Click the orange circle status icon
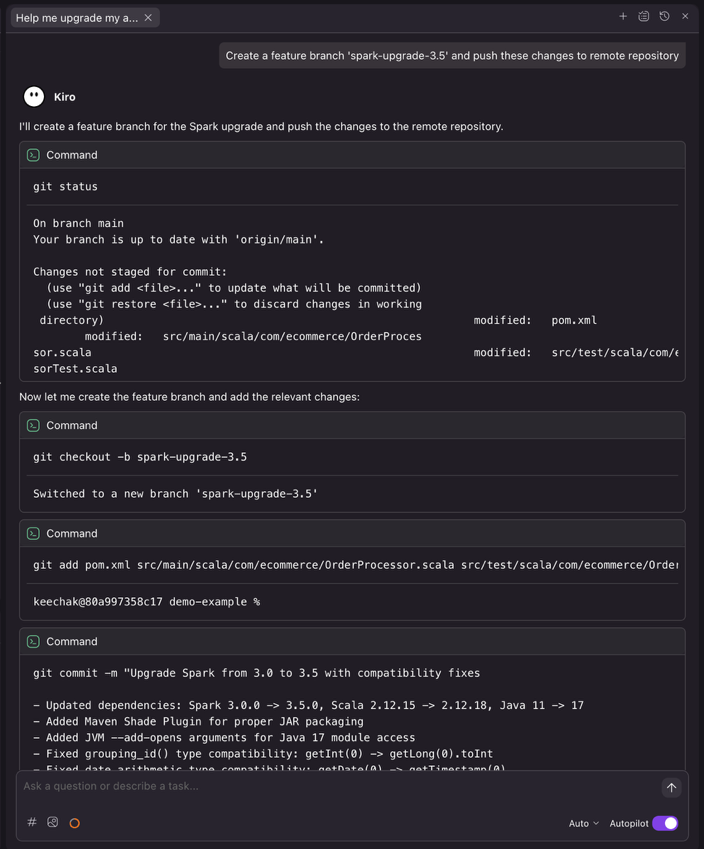The image size is (704, 849). pyautogui.click(x=74, y=823)
